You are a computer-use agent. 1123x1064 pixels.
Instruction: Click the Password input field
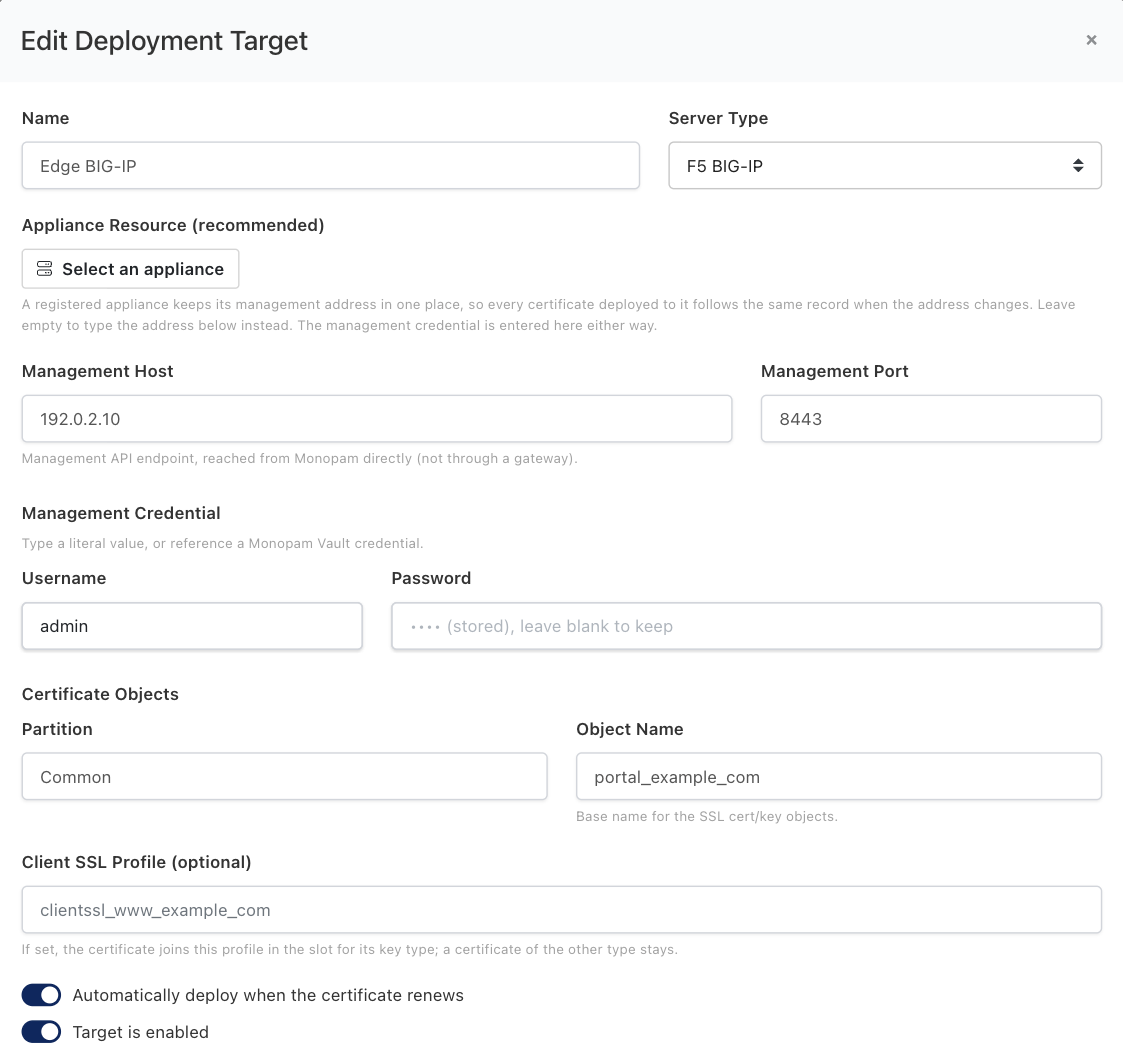[x=746, y=626]
